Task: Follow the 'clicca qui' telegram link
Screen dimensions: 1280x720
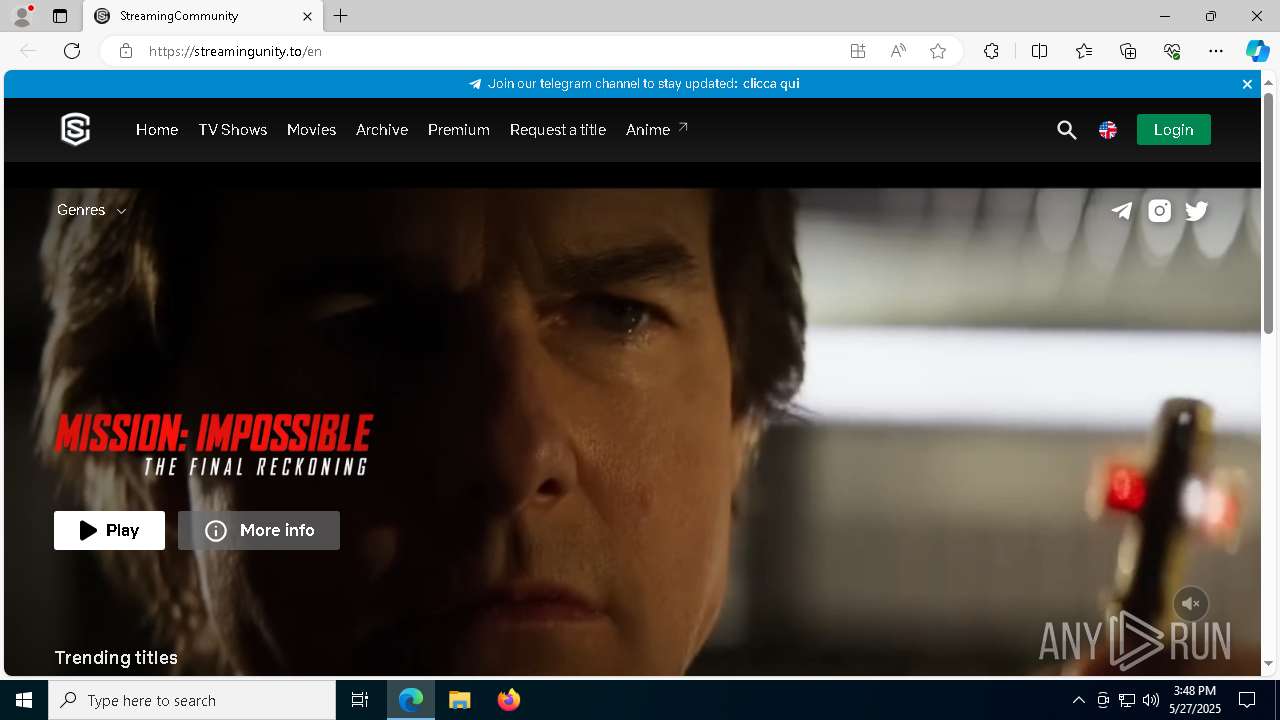Action: tap(771, 84)
